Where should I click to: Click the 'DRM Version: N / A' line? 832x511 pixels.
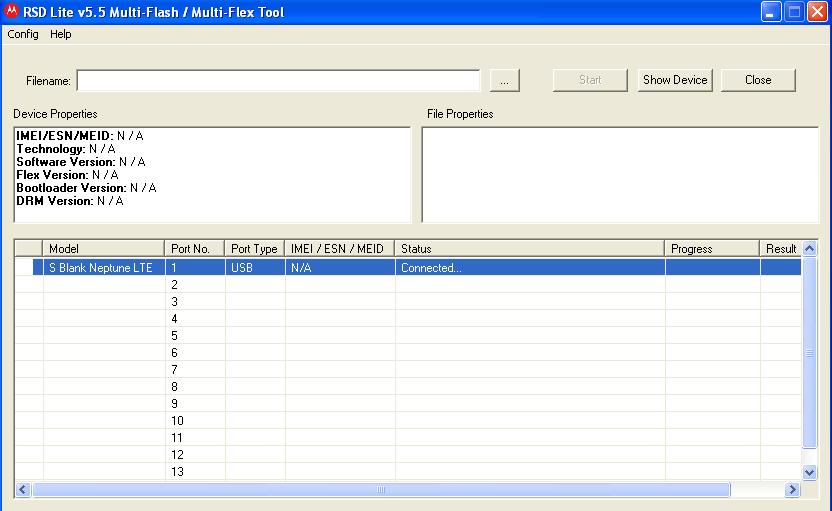[70, 201]
